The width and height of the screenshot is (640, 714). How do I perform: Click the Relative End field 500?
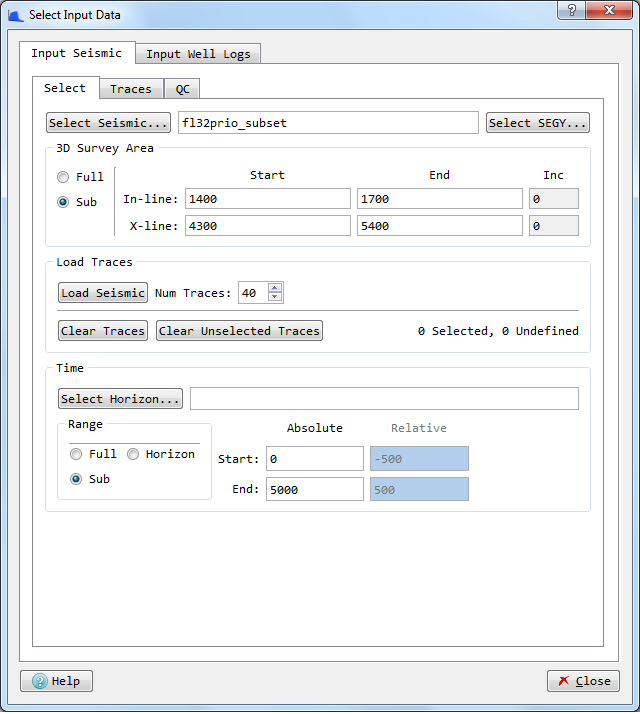(419, 490)
